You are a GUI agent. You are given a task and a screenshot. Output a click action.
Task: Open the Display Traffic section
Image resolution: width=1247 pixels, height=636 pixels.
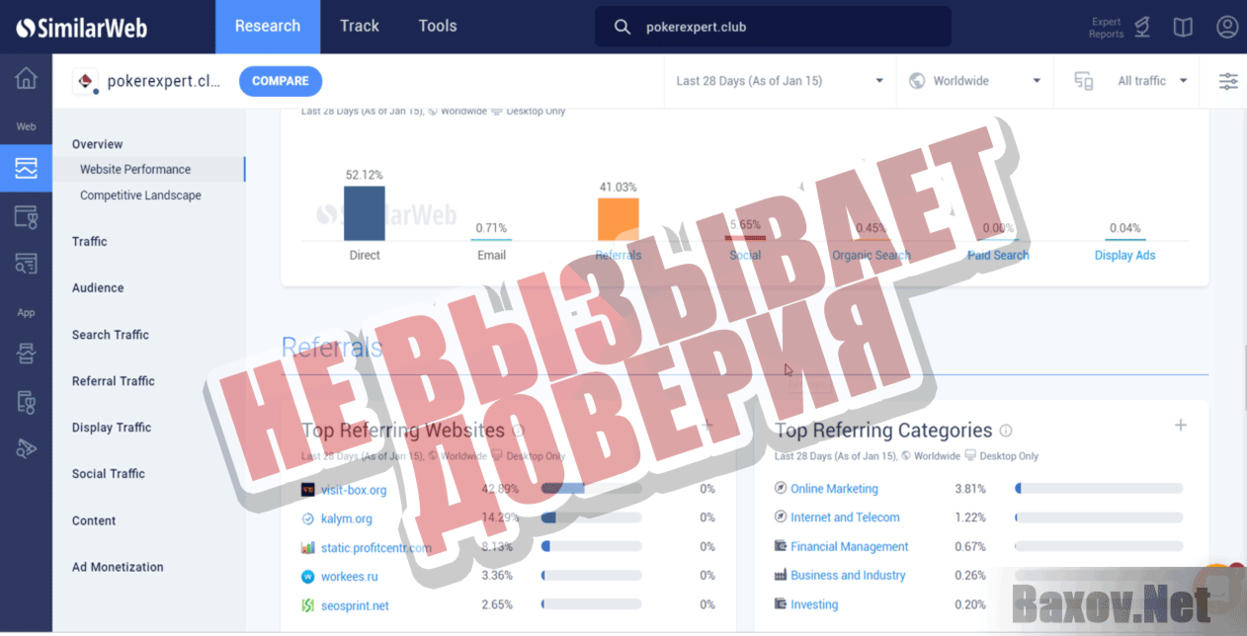pos(111,427)
